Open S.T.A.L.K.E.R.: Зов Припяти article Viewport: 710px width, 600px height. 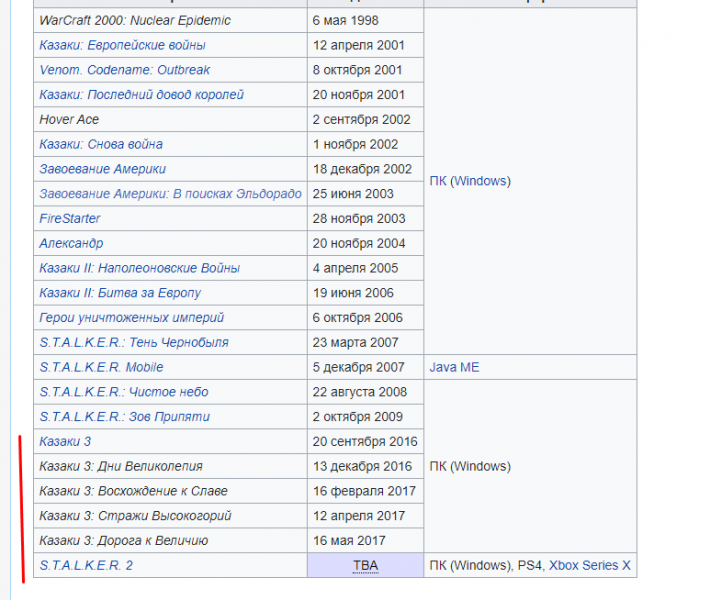124,416
